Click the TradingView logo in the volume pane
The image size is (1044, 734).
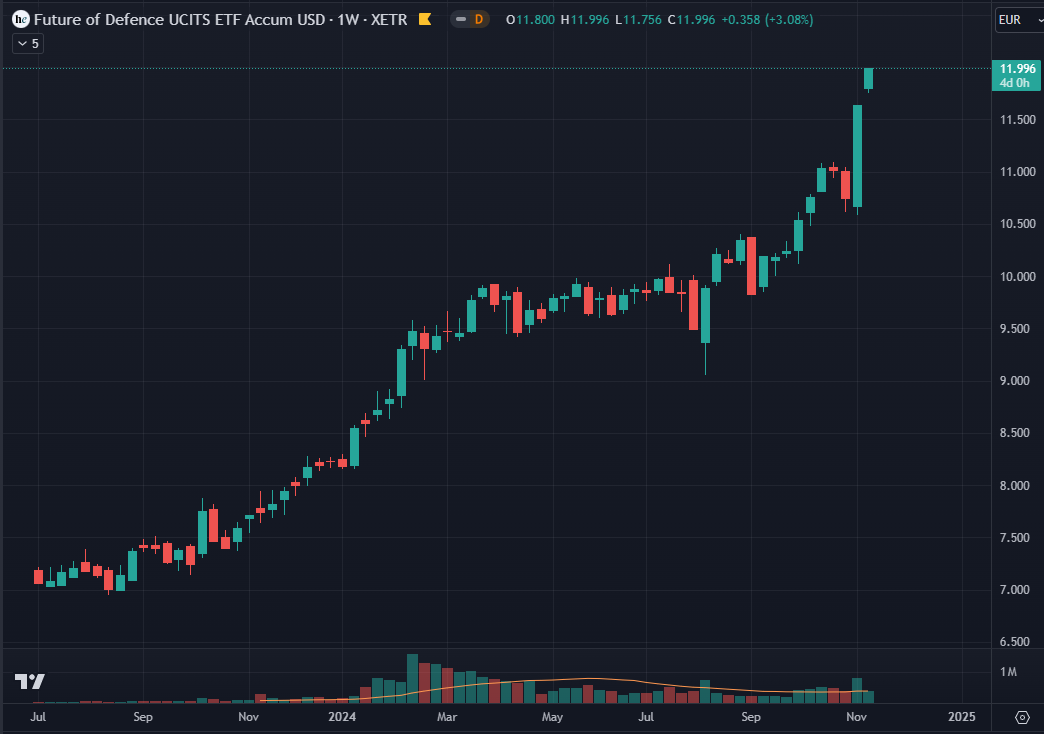(29, 681)
